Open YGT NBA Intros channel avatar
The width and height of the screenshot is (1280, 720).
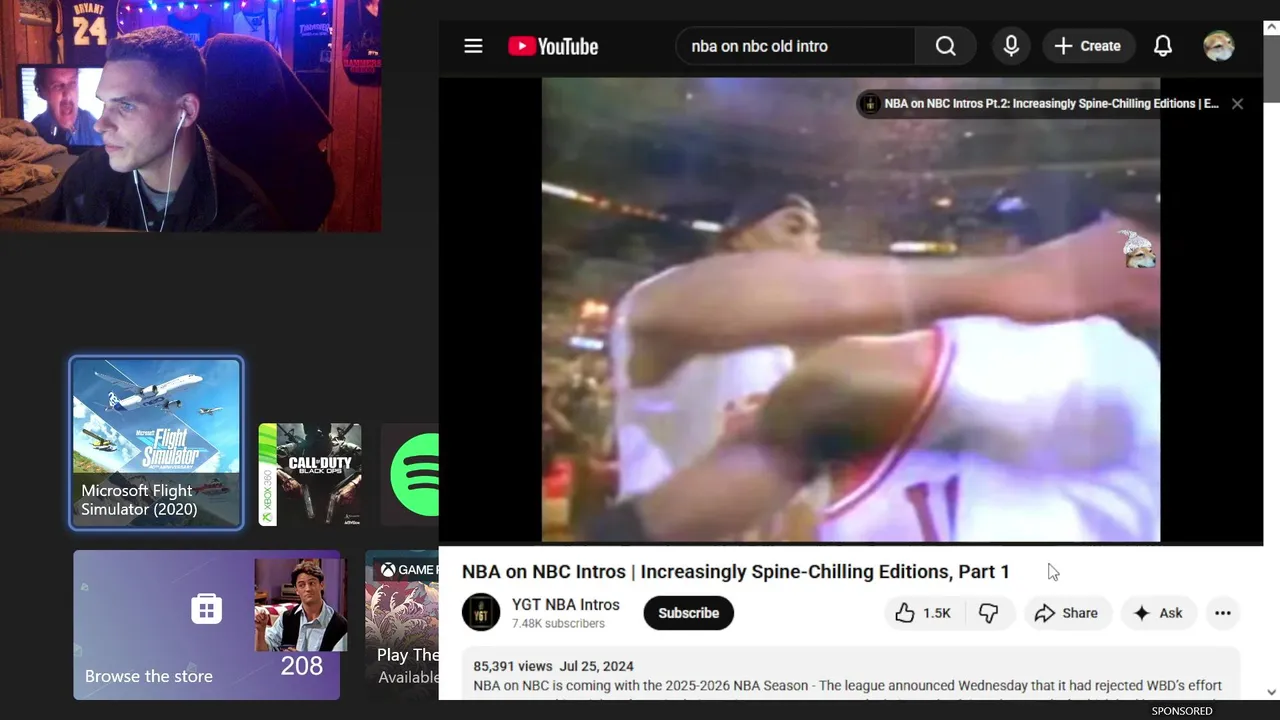[x=481, y=613]
